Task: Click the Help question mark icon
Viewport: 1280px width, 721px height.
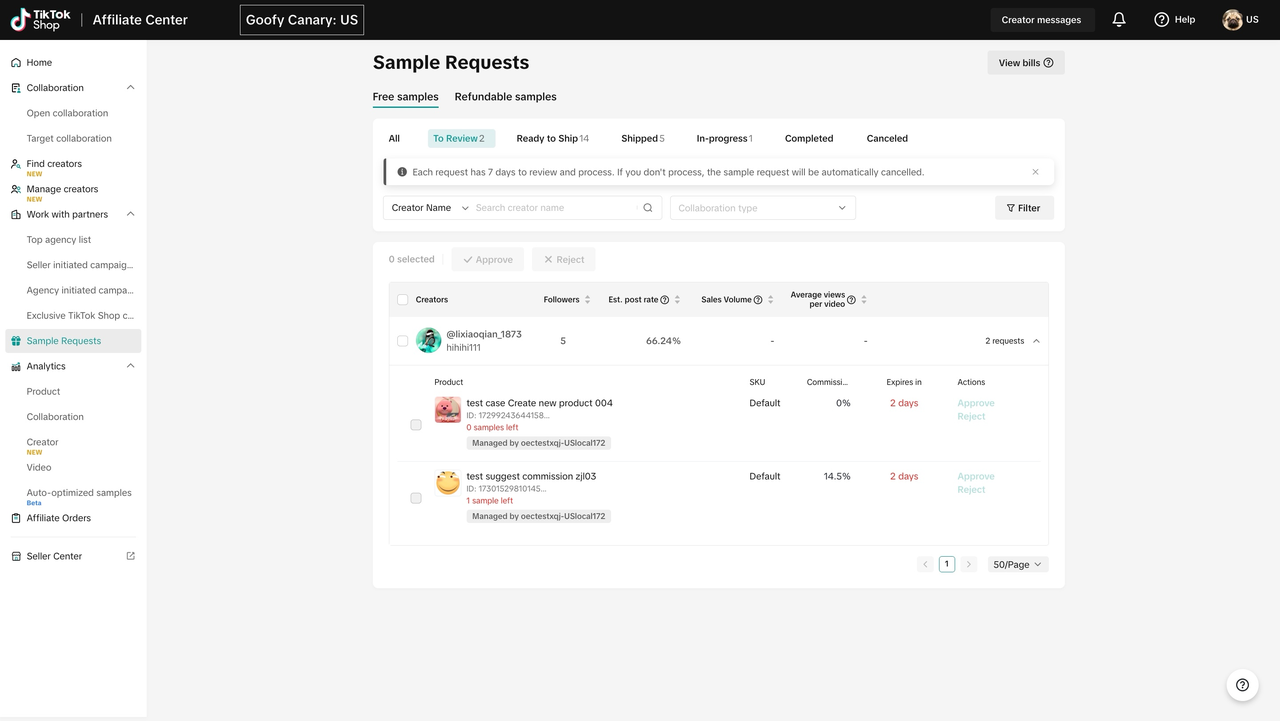Action: point(1161,20)
